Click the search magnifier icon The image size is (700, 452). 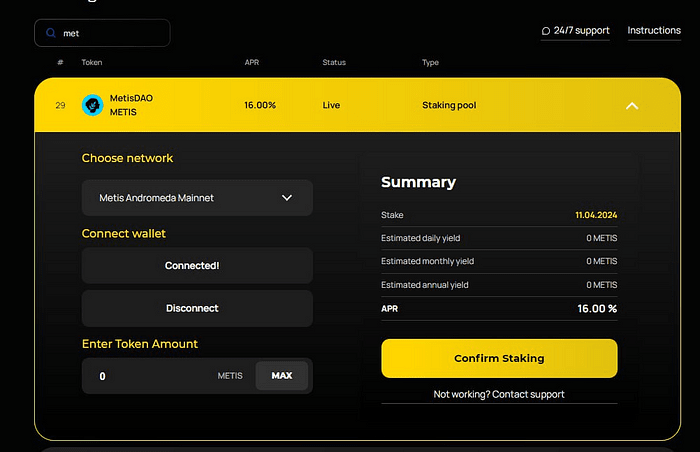[x=51, y=33]
